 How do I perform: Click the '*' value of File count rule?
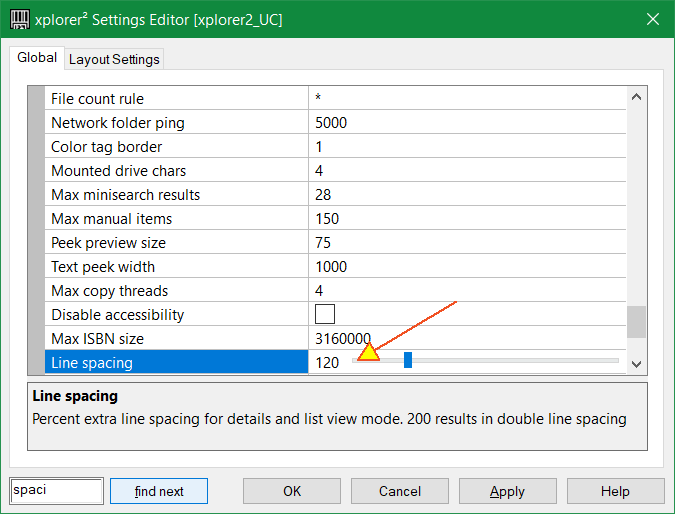318,97
